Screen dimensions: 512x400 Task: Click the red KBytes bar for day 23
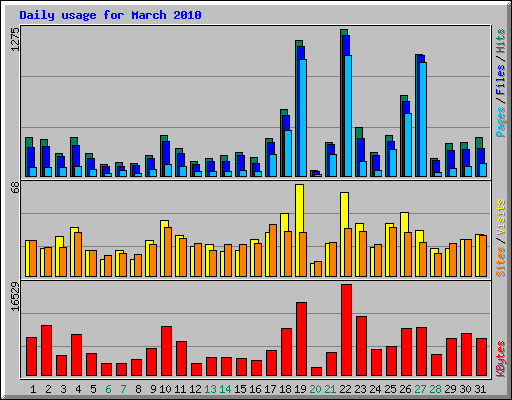pyautogui.click(x=361, y=346)
